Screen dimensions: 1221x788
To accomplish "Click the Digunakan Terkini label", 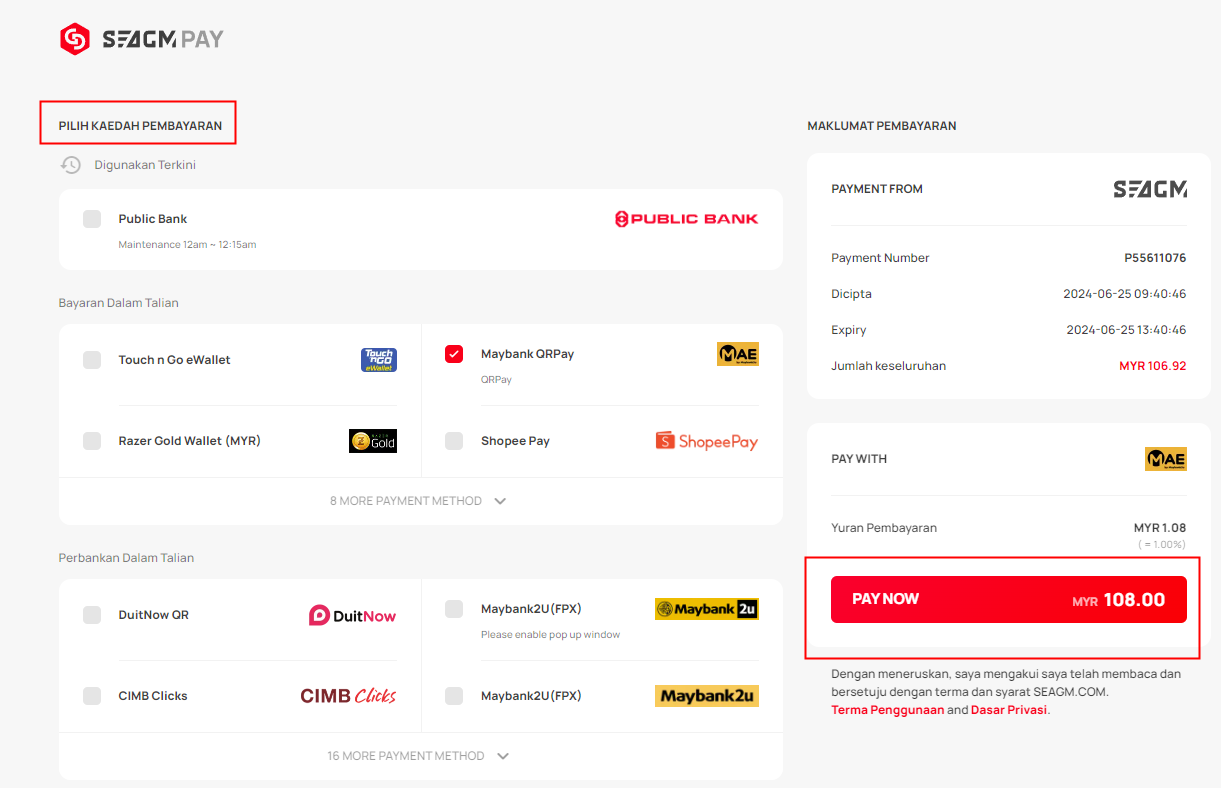I will [x=145, y=165].
